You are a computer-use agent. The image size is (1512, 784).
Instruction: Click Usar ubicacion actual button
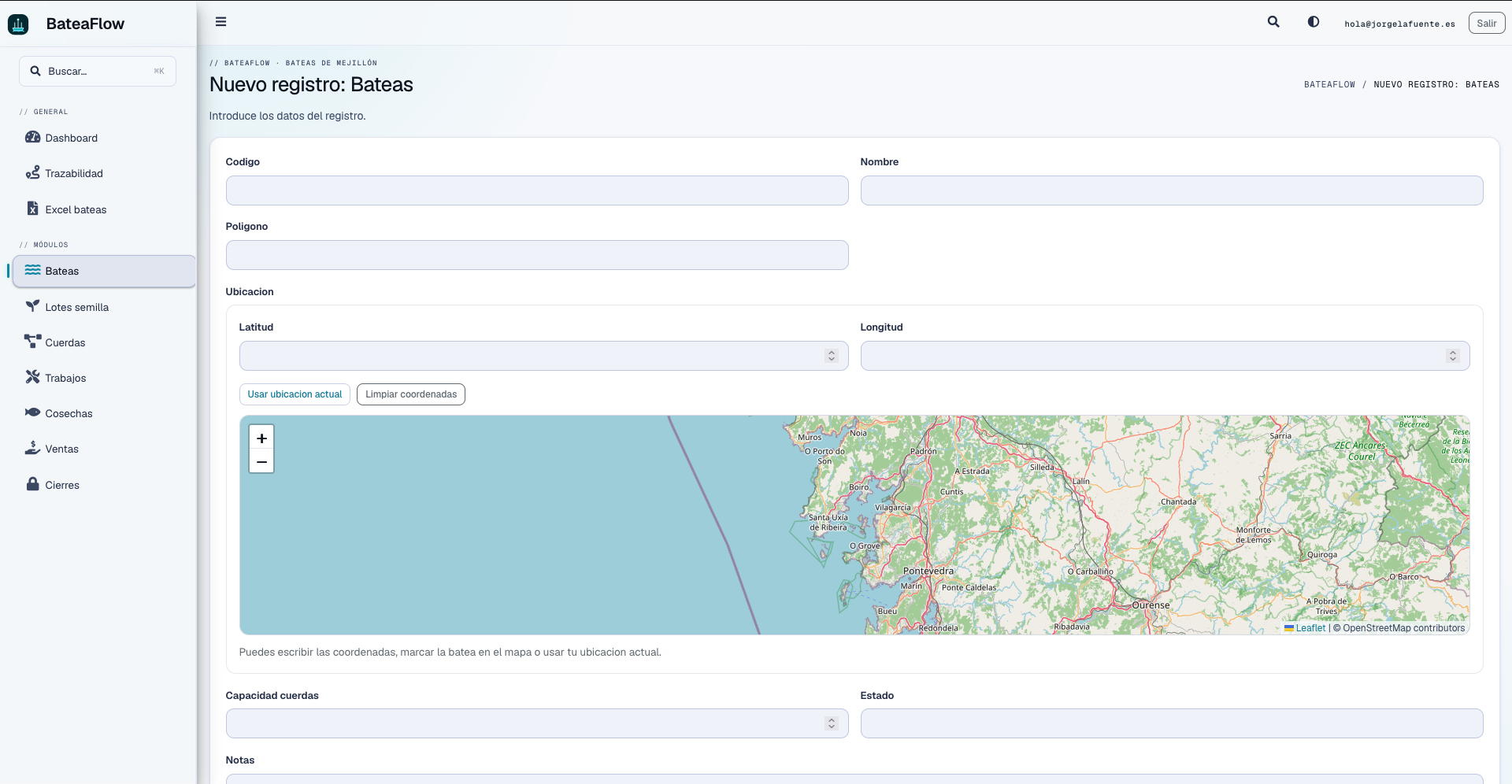[x=295, y=394]
